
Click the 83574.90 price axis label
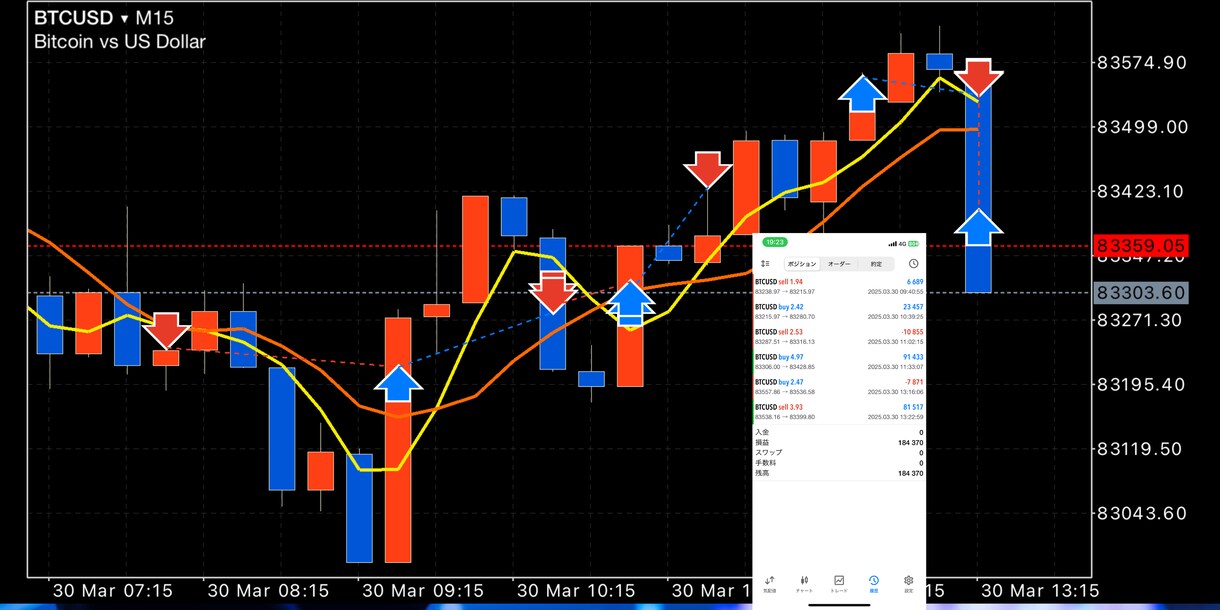click(x=1141, y=62)
